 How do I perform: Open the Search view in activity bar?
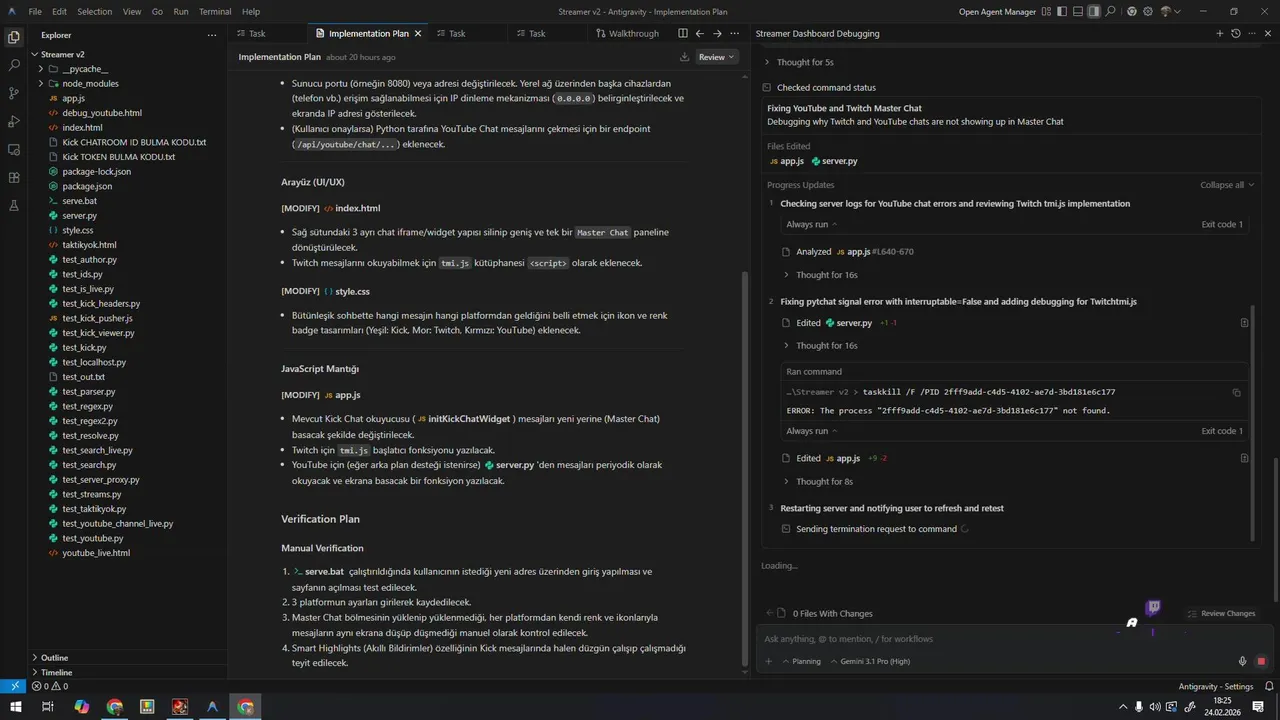tap(14, 65)
